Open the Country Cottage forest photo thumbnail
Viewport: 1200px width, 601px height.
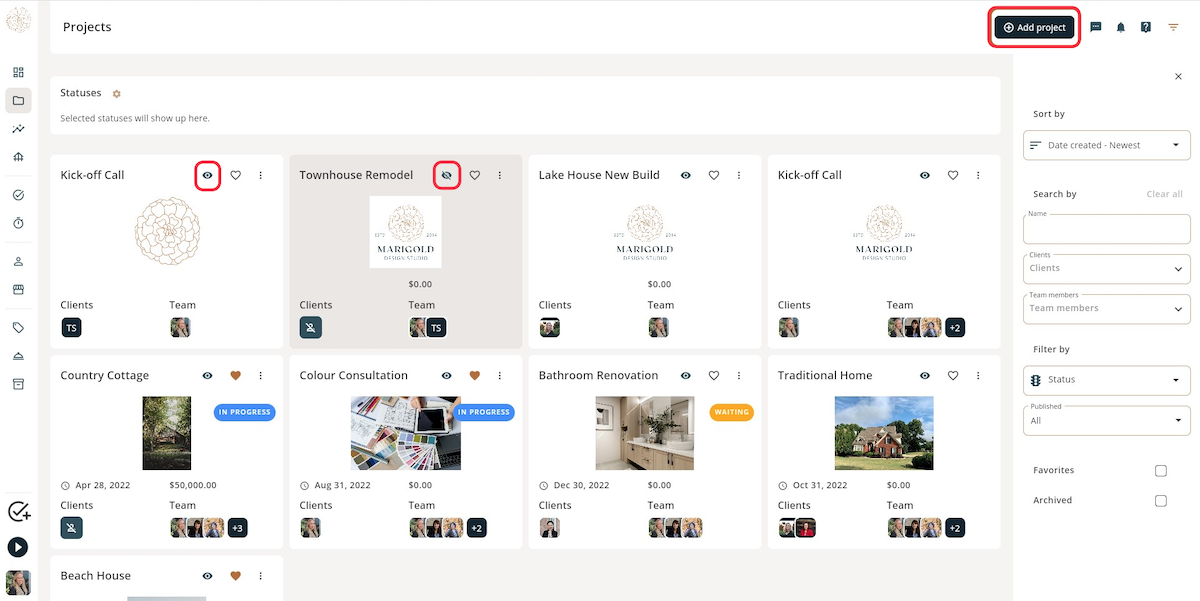coord(167,433)
